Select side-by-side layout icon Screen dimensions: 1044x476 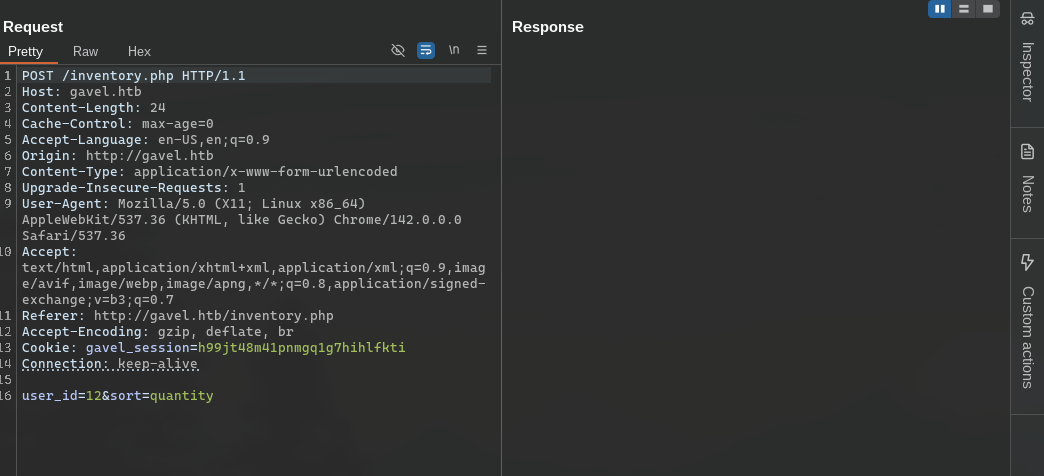coord(939,9)
